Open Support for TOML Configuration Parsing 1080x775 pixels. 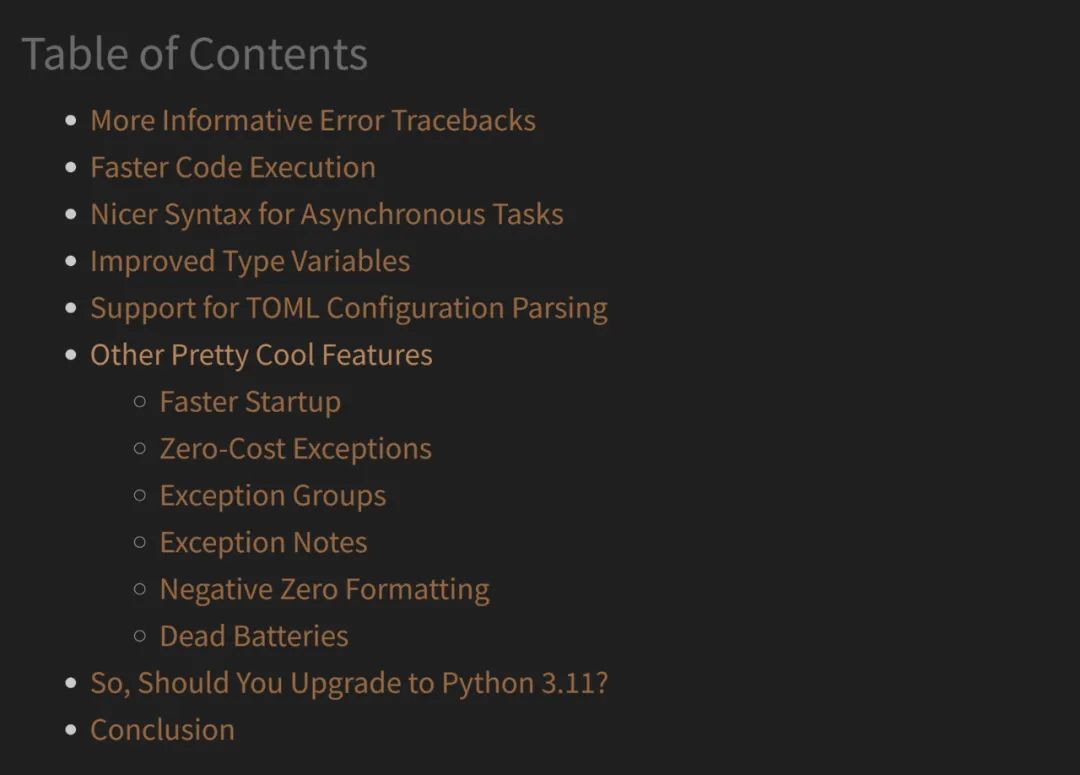point(349,309)
